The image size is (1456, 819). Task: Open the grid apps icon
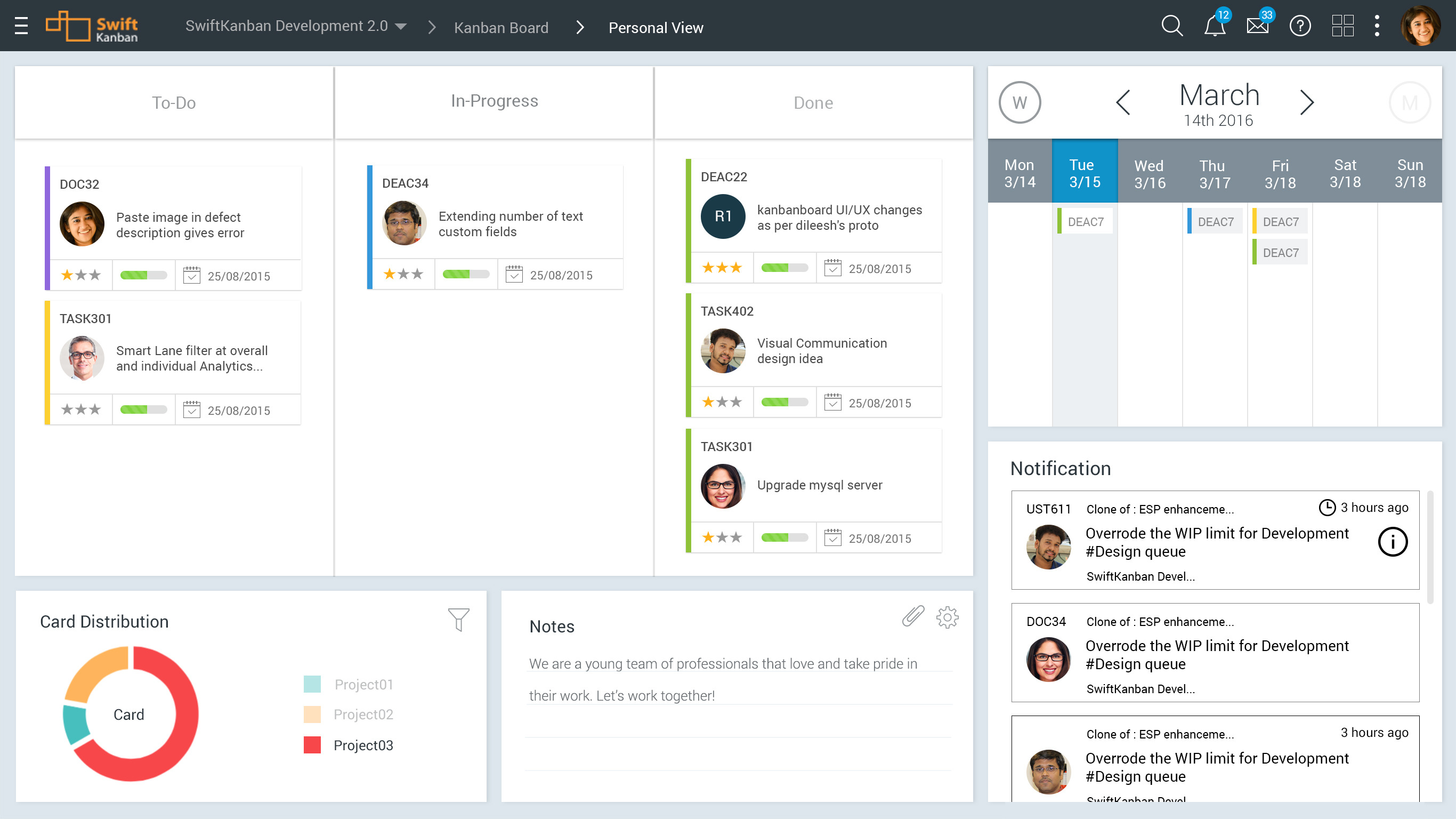tap(1342, 26)
